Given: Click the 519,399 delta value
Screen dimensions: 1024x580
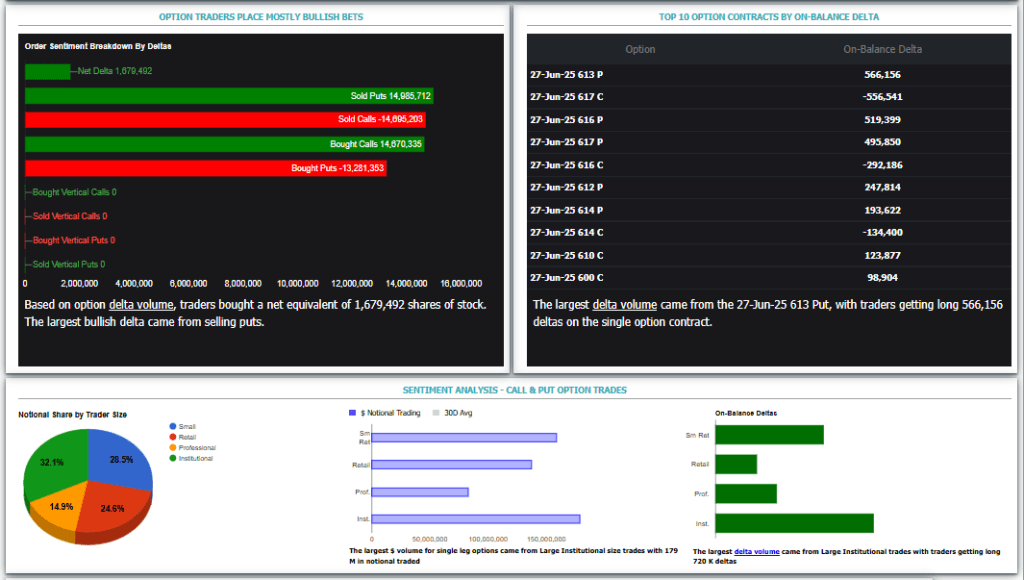Looking at the screenshot, I should coord(882,120).
